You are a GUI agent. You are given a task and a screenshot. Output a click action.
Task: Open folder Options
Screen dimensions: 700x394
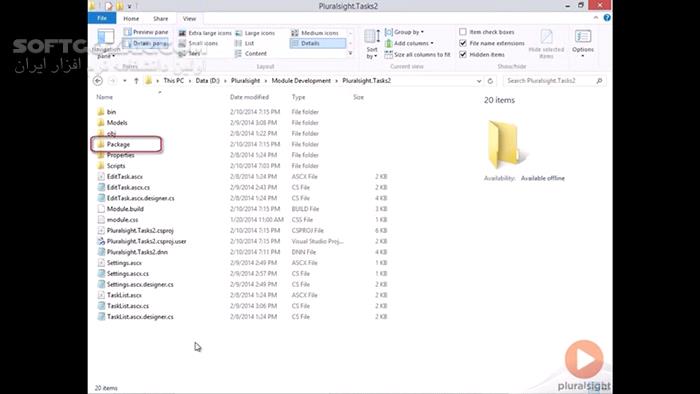(583, 44)
